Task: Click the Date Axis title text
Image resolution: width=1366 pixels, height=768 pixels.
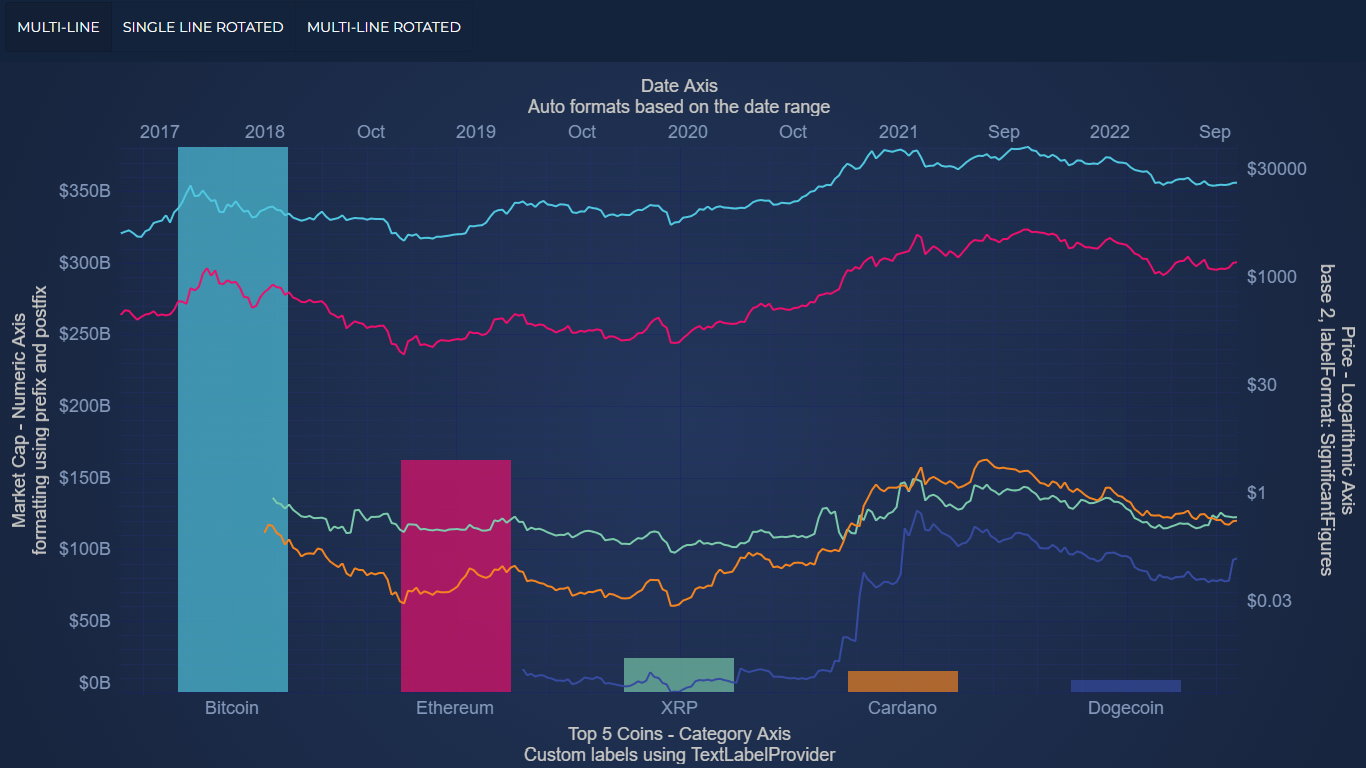Action: 678,86
